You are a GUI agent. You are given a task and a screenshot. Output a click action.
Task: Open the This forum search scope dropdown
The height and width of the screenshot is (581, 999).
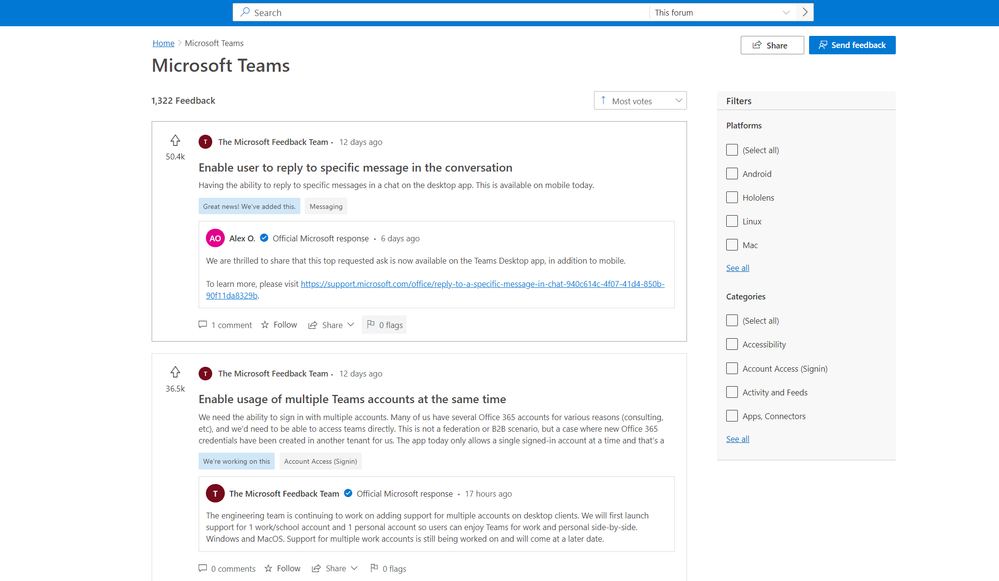coord(722,12)
